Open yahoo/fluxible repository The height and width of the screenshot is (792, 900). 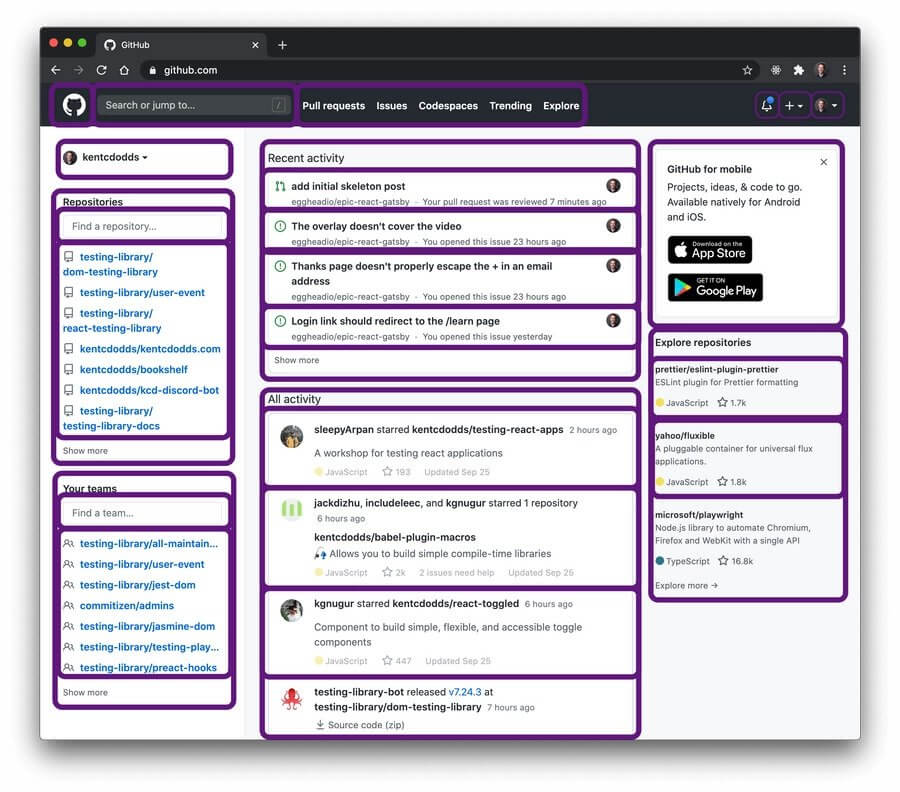pyautogui.click(x=685, y=436)
